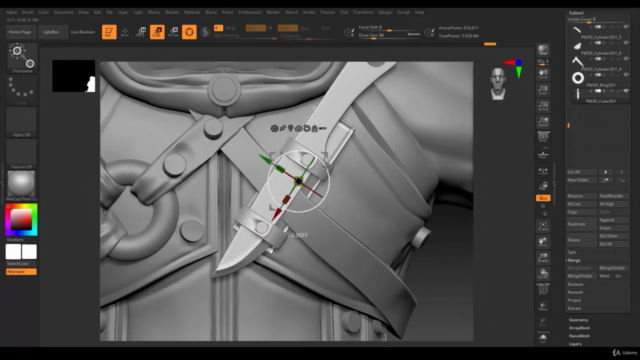Click the Actual size icon
640x360 pixels.
coord(543,106)
